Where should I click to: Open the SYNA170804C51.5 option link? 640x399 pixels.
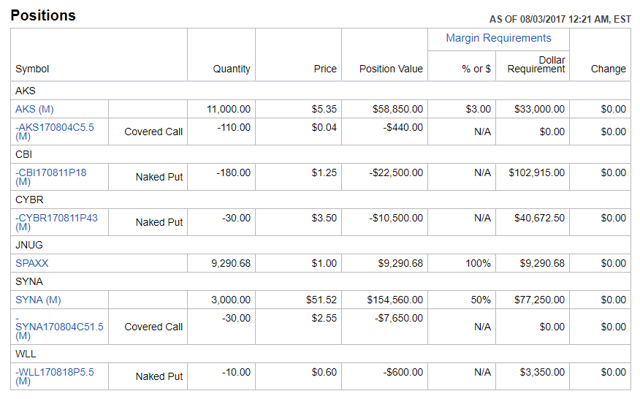coord(59,327)
